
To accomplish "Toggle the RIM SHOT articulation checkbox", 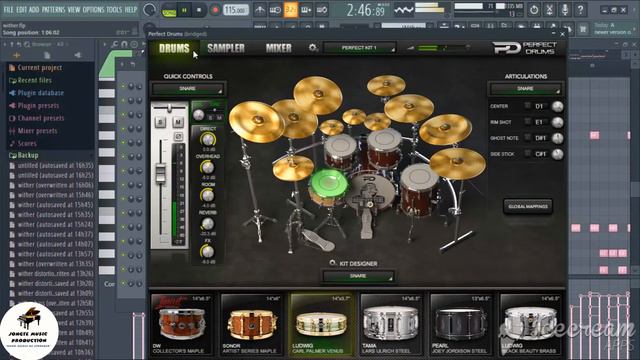I will pyautogui.click(x=527, y=122).
